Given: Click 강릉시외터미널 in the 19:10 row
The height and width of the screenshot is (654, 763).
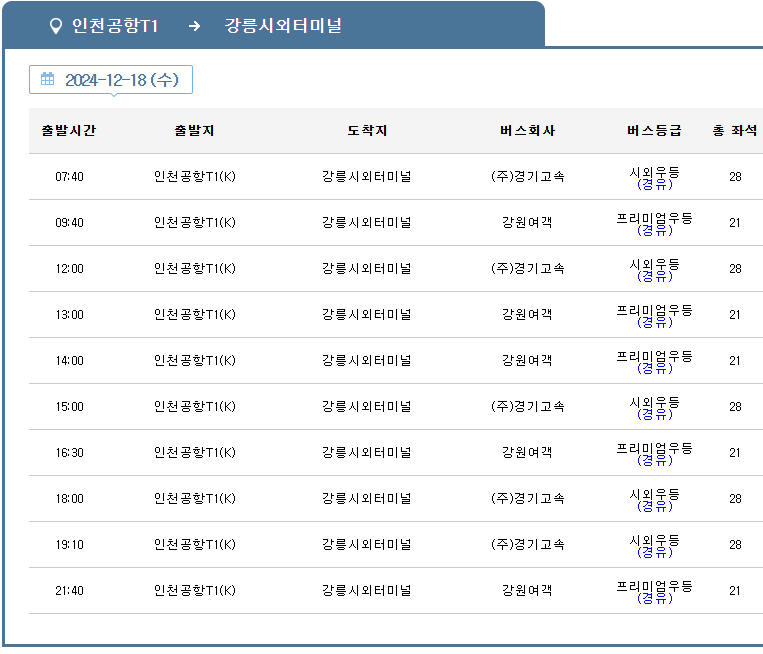Looking at the screenshot, I should [x=367, y=544].
